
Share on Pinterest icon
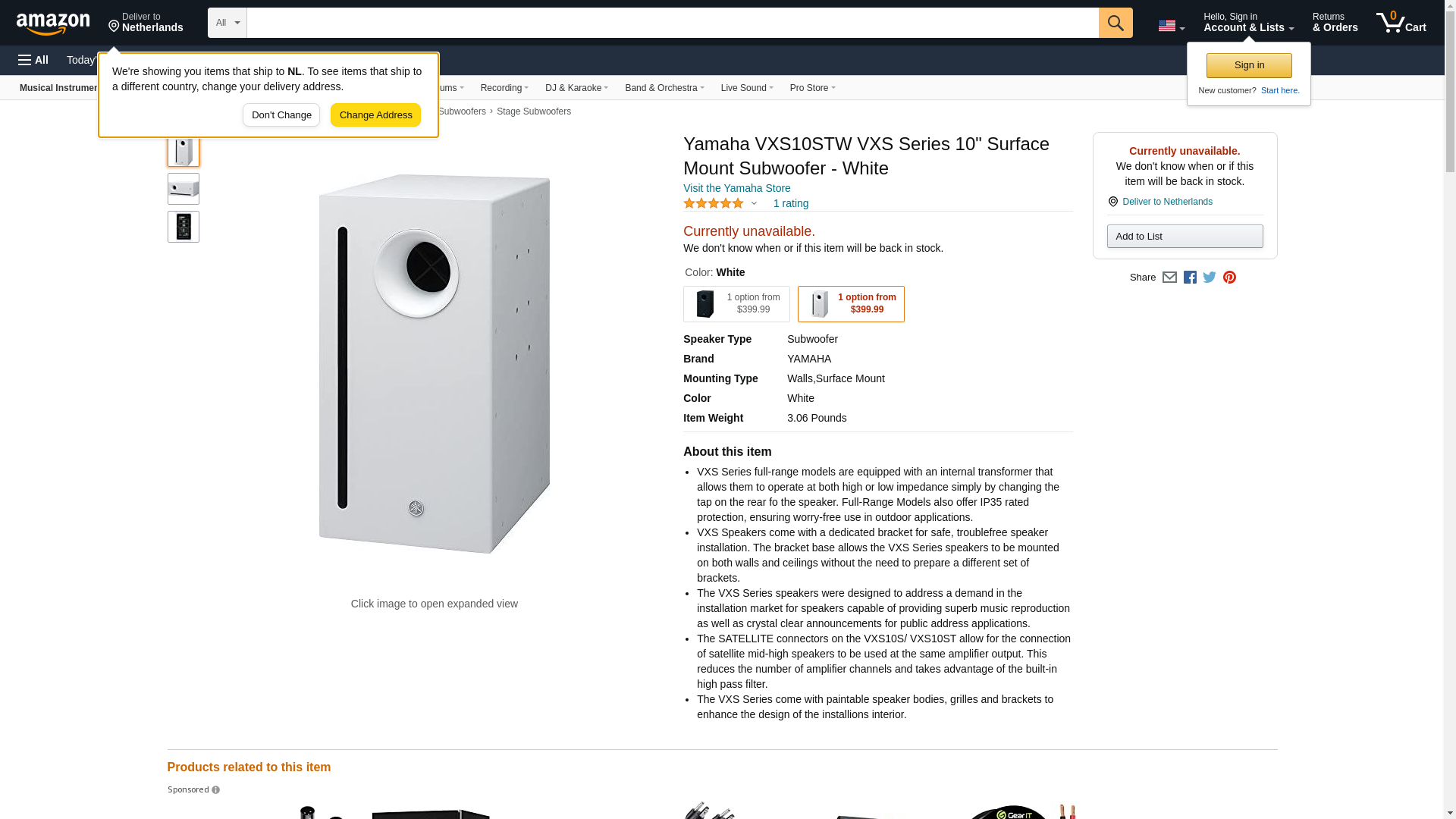1229,278
